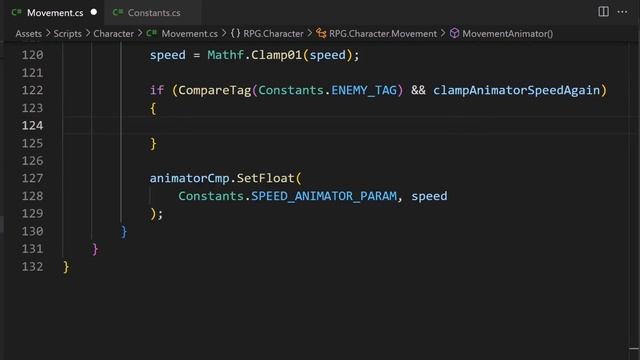Click line number 120
The width and height of the screenshot is (640, 360).
click(32, 55)
